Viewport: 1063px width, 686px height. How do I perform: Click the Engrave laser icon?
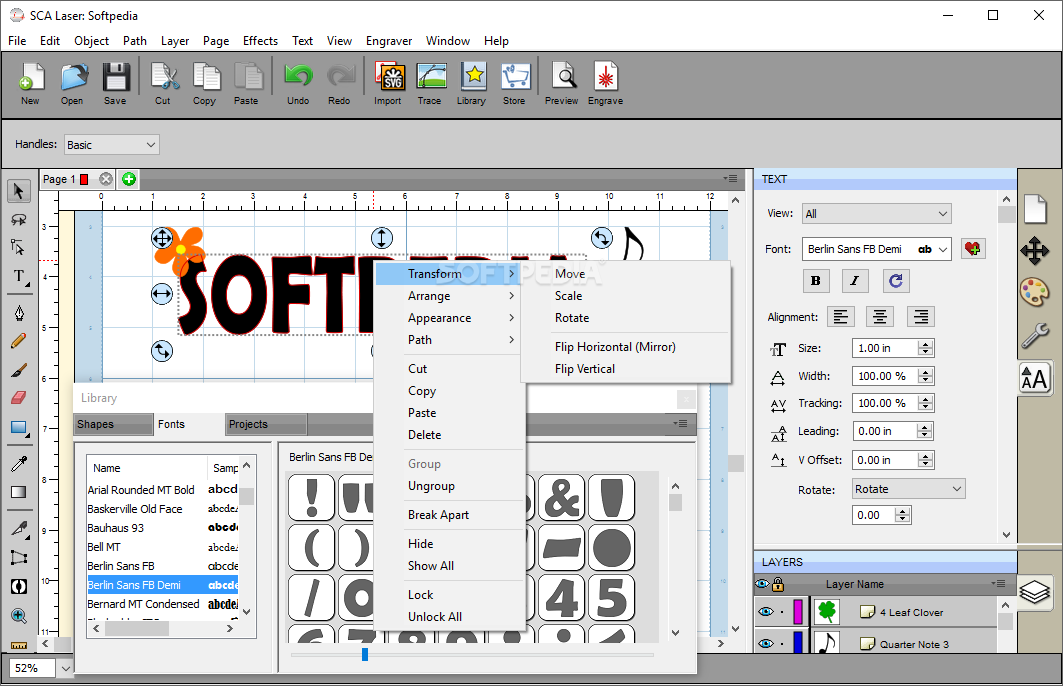[x=605, y=83]
